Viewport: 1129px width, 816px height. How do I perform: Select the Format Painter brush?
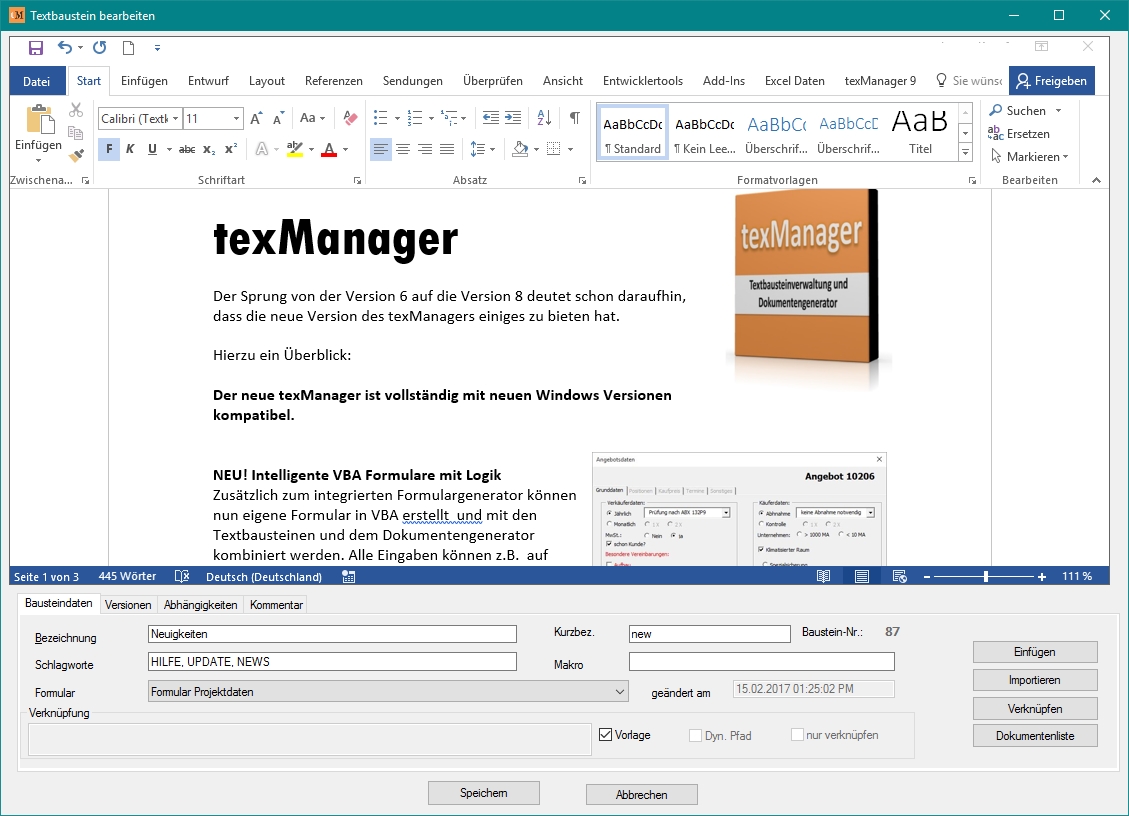pyautogui.click(x=75, y=155)
